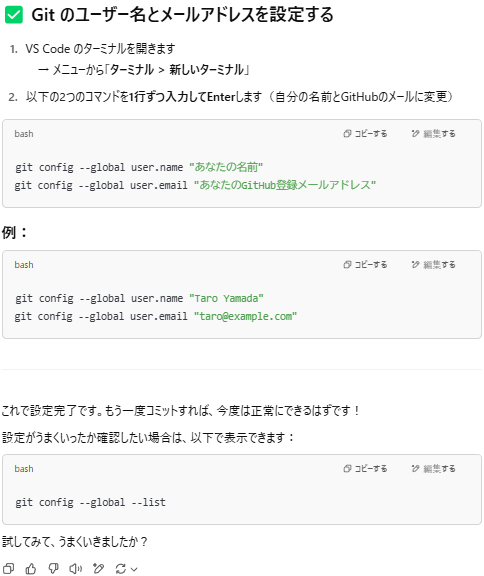The height and width of the screenshot is (576, 484).
Task: Click 編集する on the Taro Yamada example block
Action: click(433, 264)
